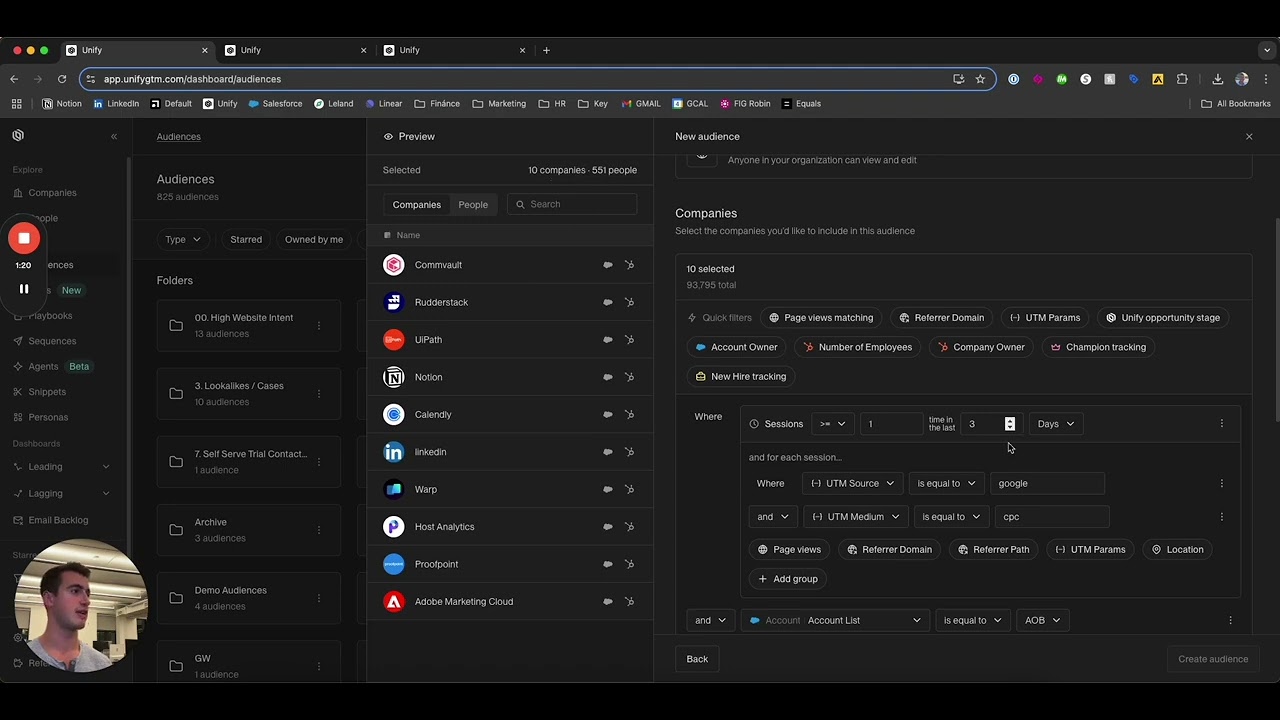Open the Sessions operator >= dropdown
This screenshot has height=720, width=1280.
click(832, 424)
